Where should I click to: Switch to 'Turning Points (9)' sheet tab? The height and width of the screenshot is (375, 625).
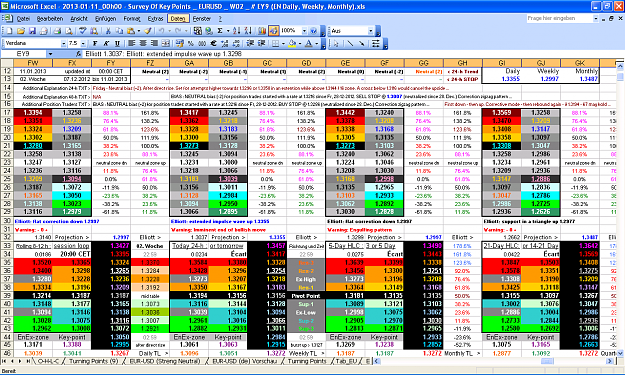pos(94,361)
